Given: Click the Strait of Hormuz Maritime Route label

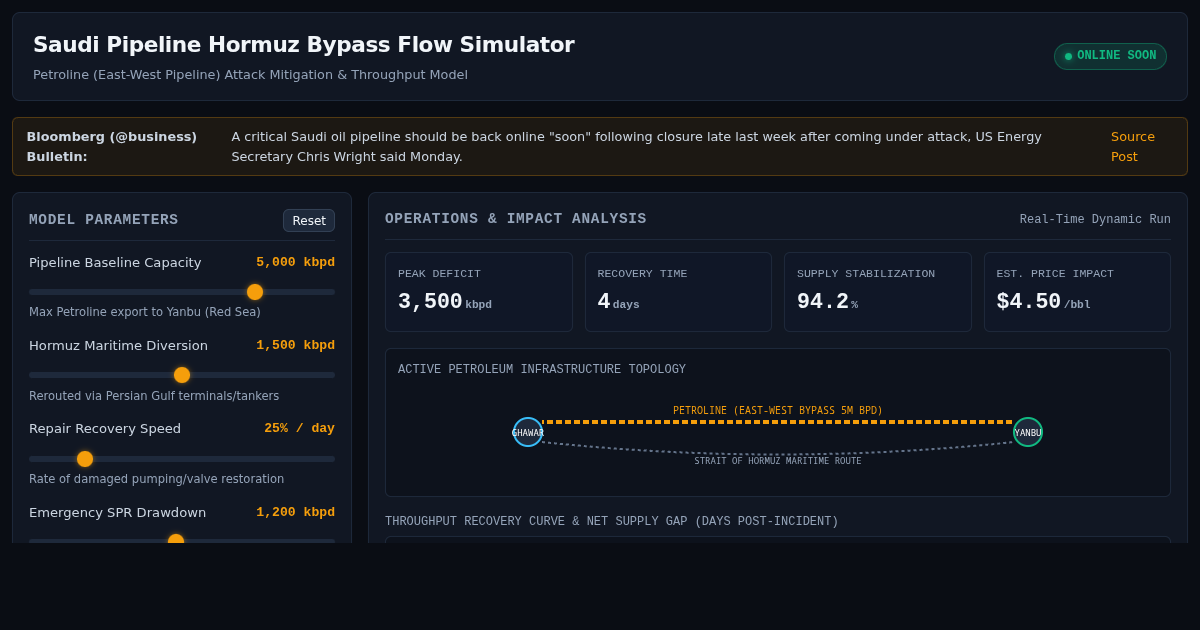Looking at the screenshot, I should click(x=778, y=461).
